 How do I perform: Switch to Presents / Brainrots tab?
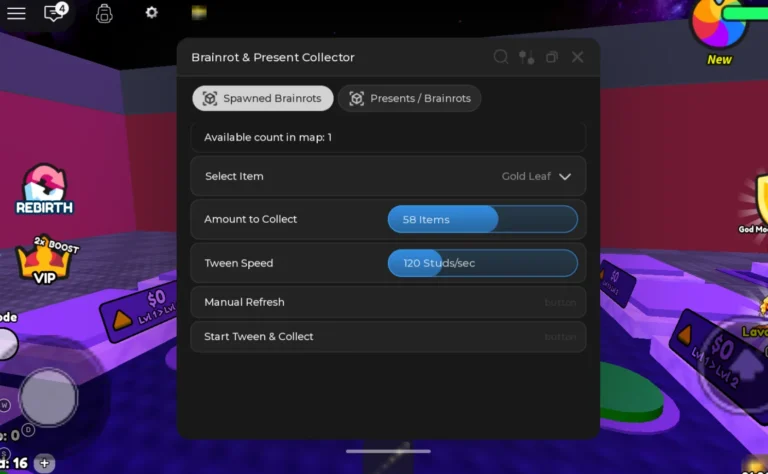[x=409, y=98]
